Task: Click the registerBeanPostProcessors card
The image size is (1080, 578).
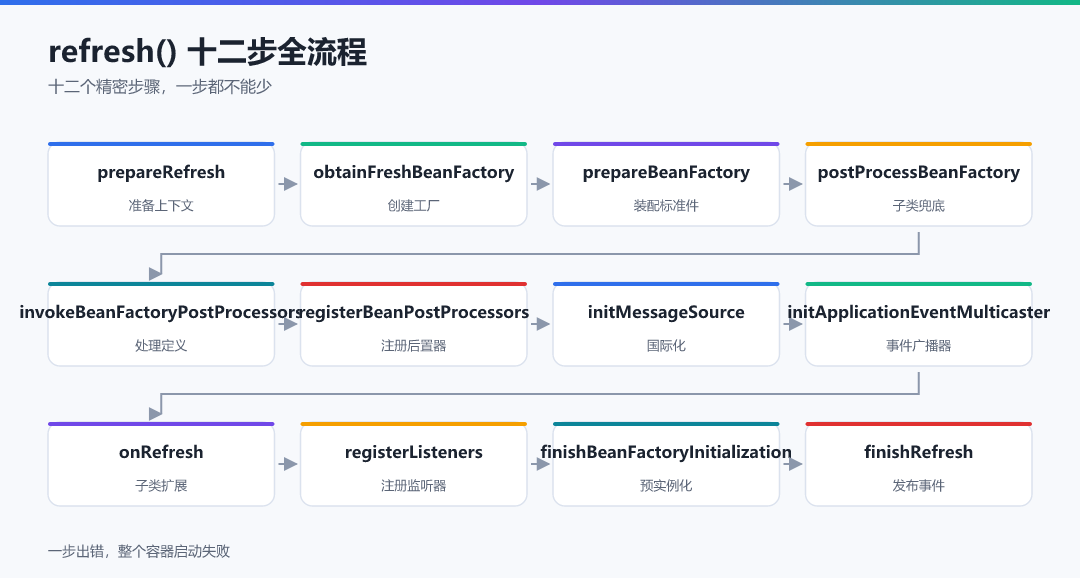Action: click(x=413, y=324)
